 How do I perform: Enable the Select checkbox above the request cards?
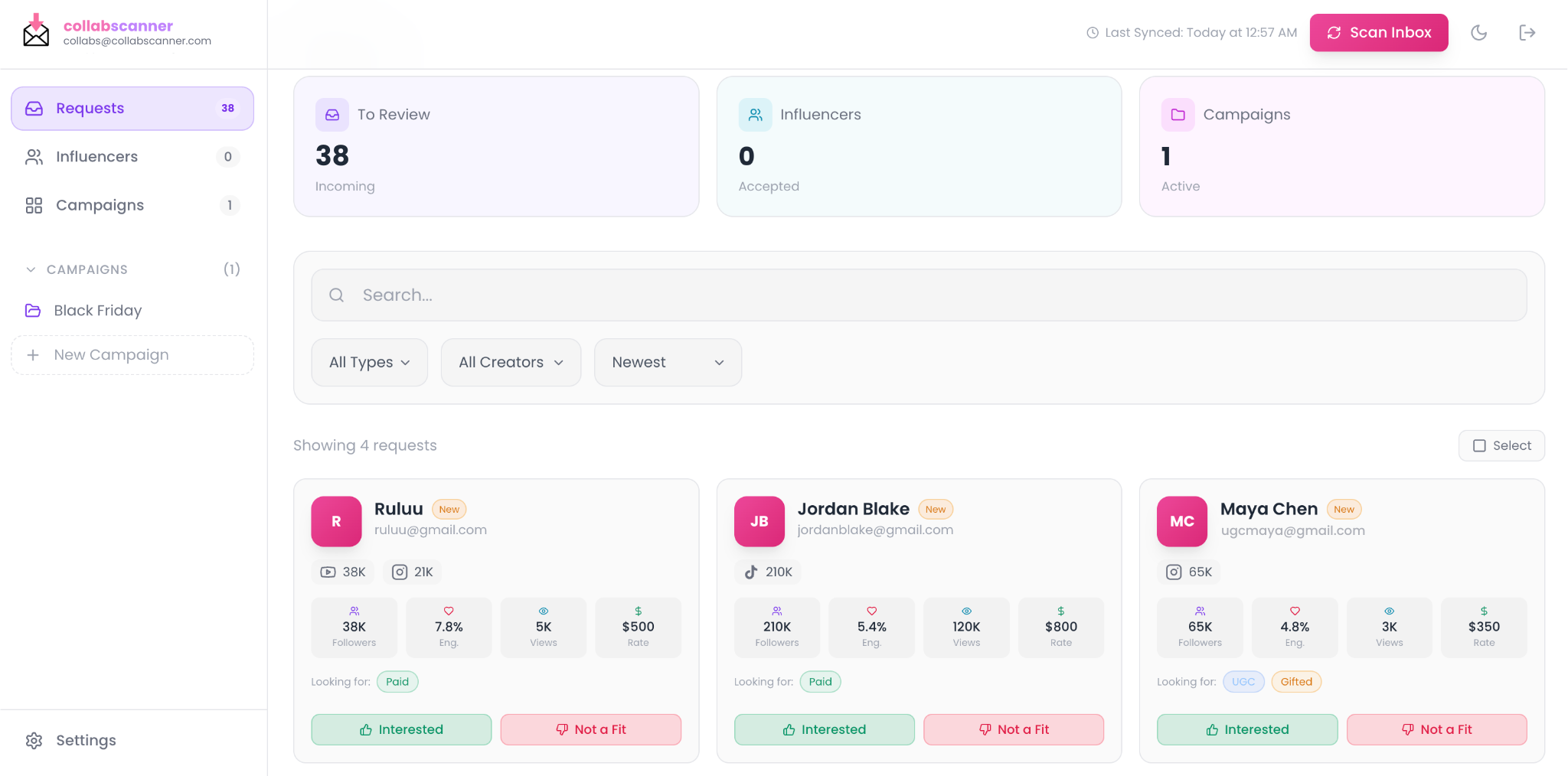1481,445
